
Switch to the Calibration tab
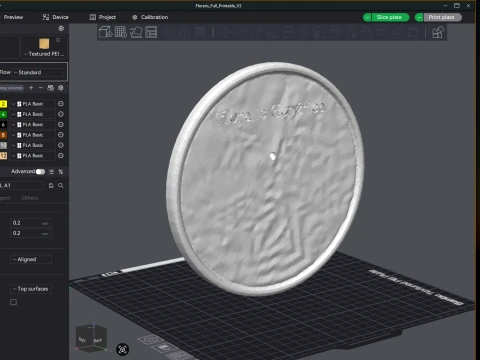150,17
